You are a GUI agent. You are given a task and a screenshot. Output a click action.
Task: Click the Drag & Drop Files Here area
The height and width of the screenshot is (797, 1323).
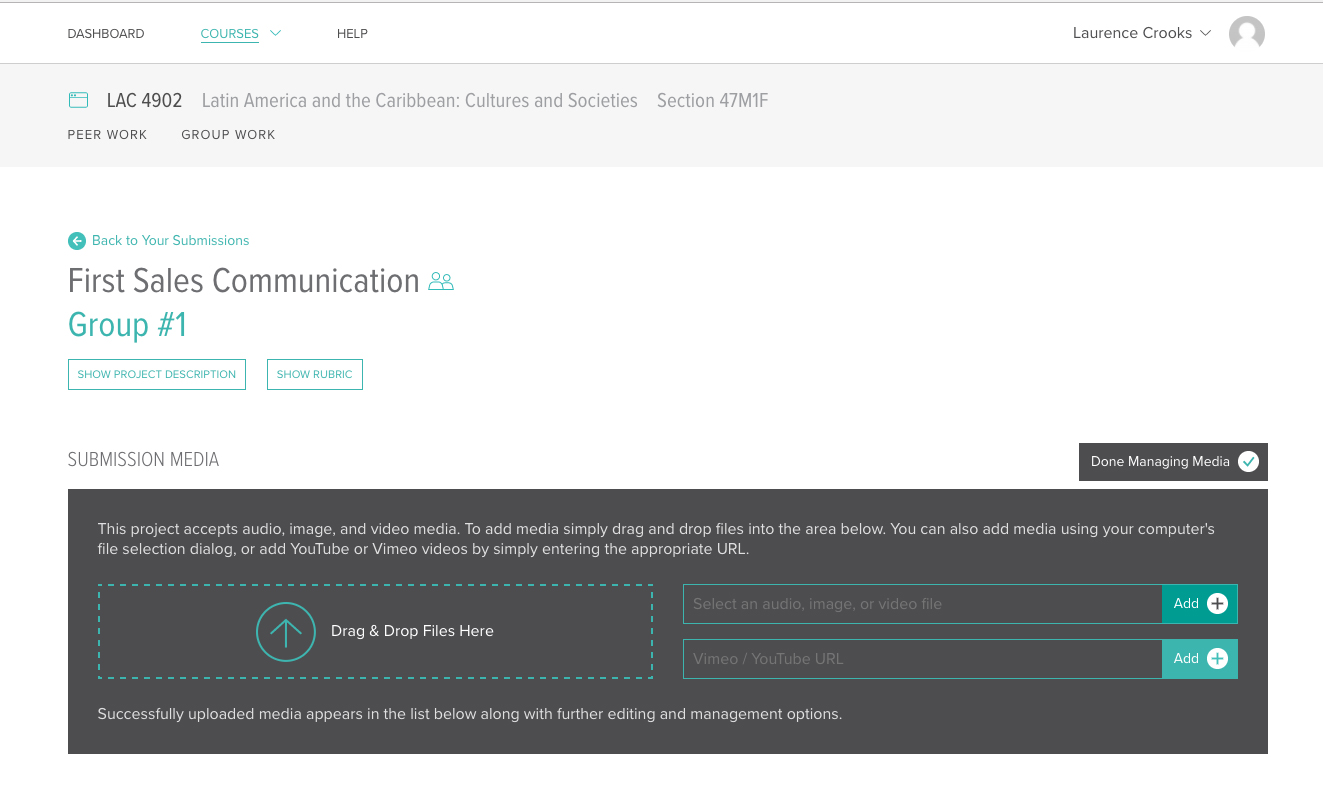tap(375, 632)
